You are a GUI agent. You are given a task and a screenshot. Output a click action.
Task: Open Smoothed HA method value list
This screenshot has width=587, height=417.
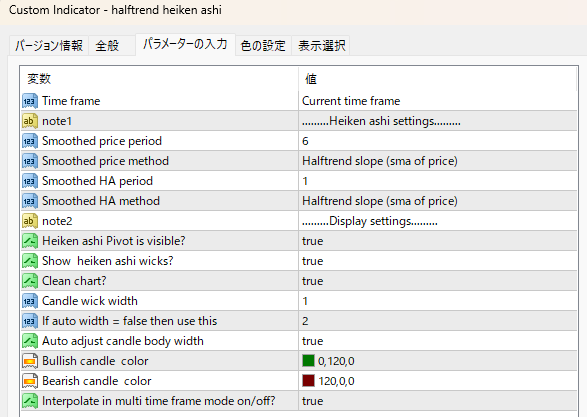(437, 201)
